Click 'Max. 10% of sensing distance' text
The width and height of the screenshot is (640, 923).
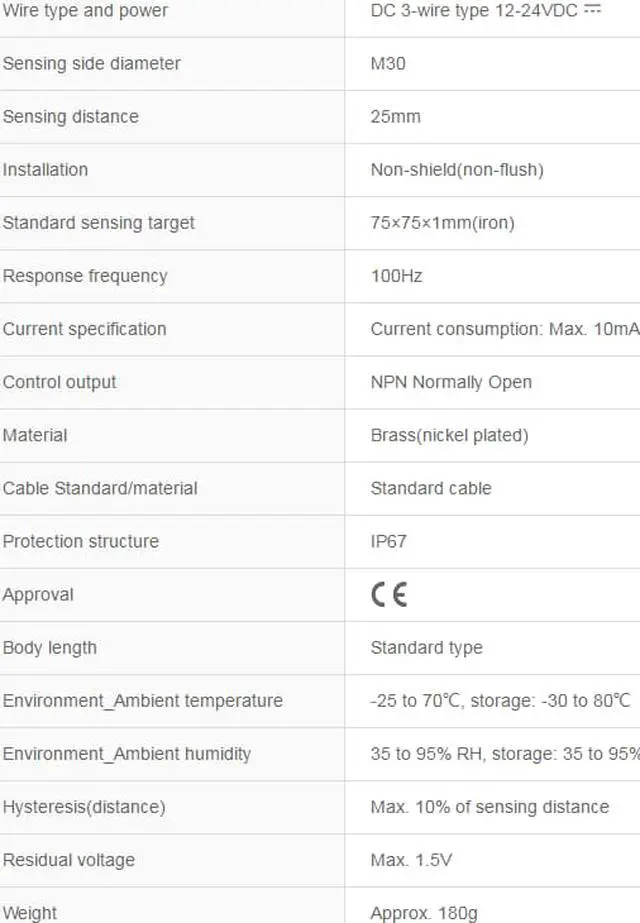pyautogui.click(x=489, y=807)
